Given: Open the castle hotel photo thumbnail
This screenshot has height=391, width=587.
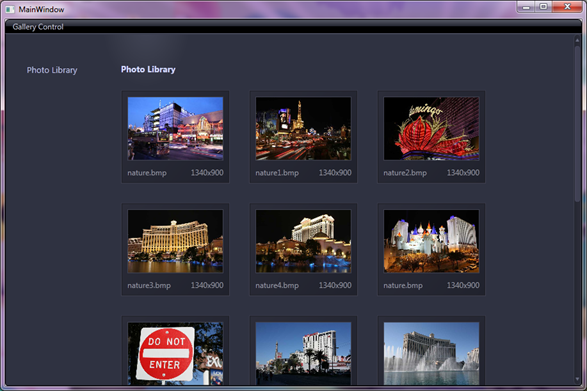Looking at the screenshot, I should tap(431, 241).
